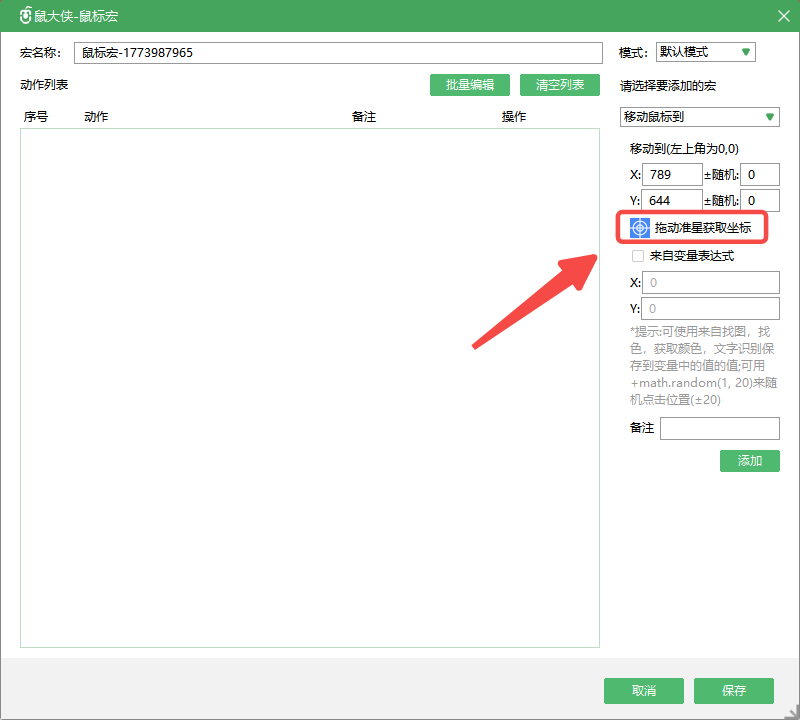Click the 动作 column header in action list
This screenshot has width=800, height=720.
pyautogui.click(x=96, y=117)
